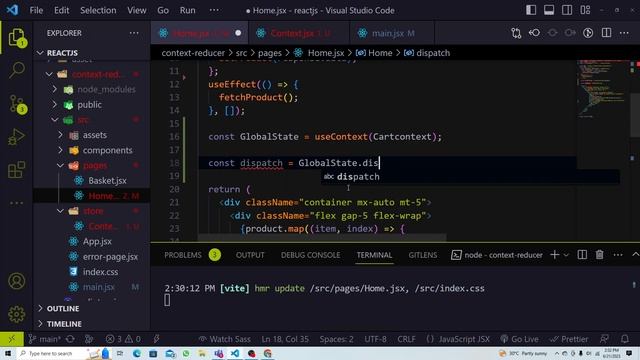
Task: Expand the assets folder
Action: pyautogui.click(x=92, y=135)
